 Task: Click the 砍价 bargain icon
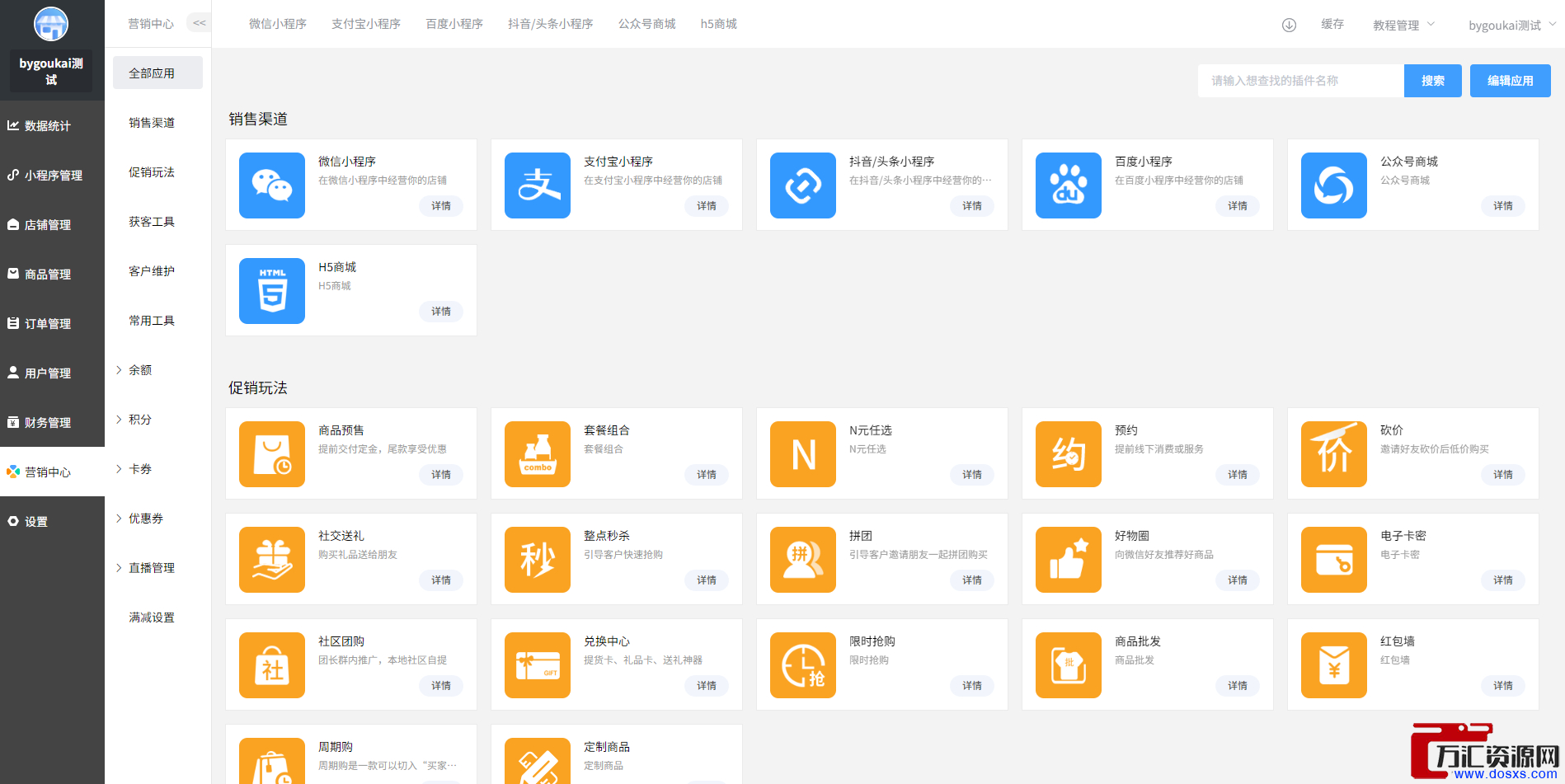[x=1334, y=454]
